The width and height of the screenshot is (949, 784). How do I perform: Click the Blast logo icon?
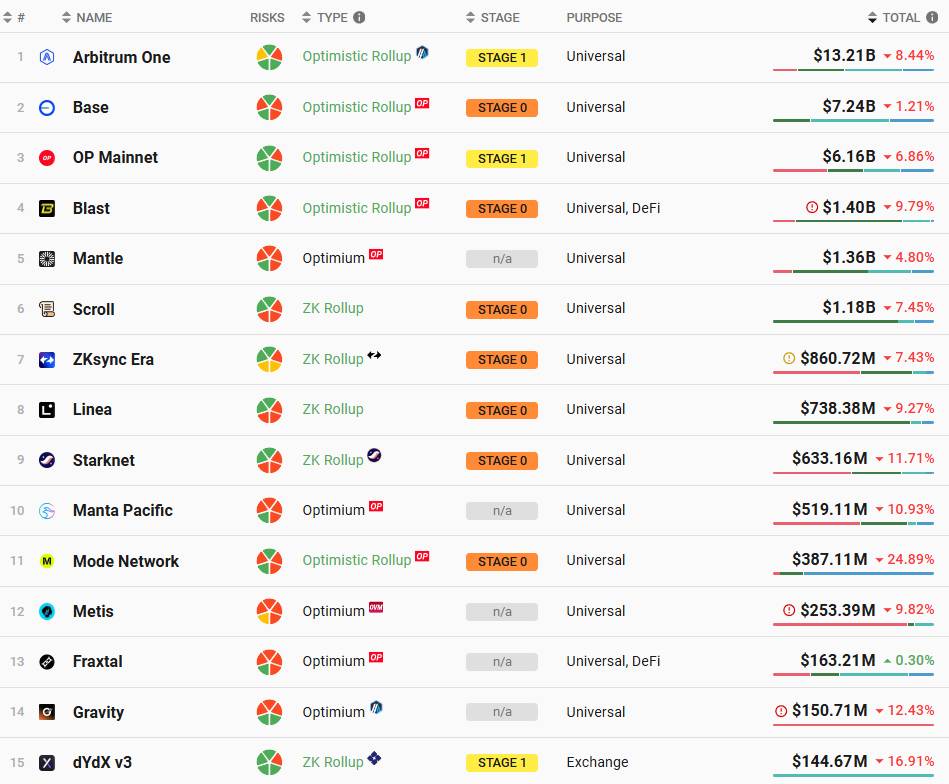[x=47, y=208]
